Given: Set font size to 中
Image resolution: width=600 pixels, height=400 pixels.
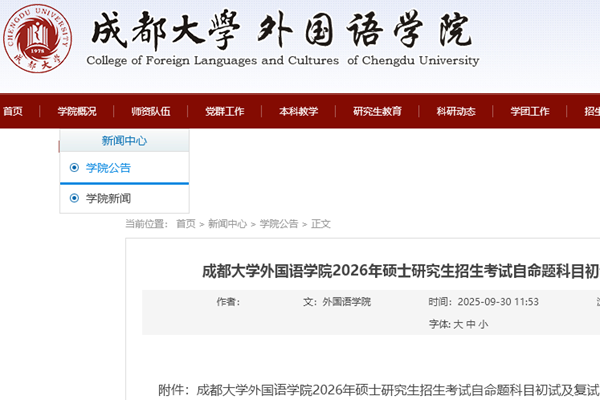Looking at the screenshot, I should click(x=471, y=324).
